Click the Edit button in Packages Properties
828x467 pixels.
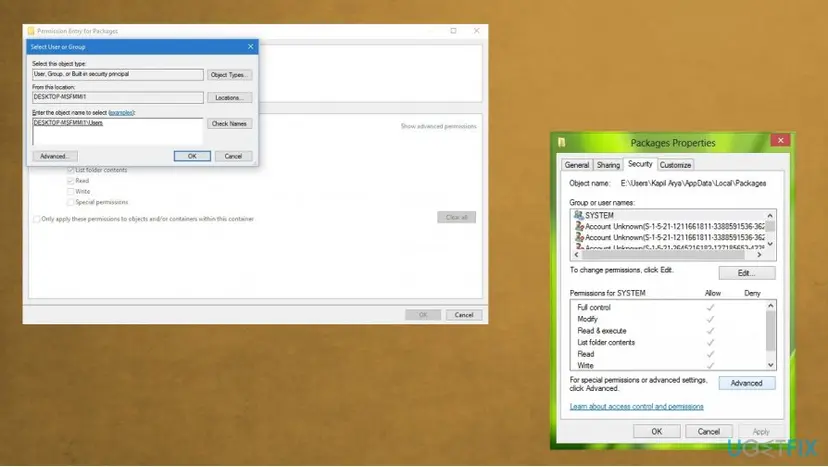tap(747, 273)
